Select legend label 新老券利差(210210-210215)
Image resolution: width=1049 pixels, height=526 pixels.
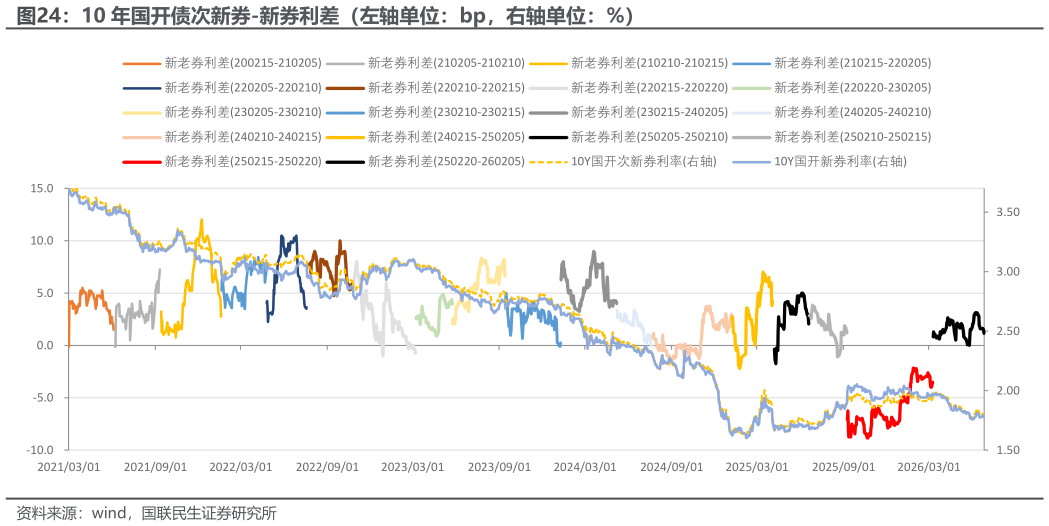(650, 63)
